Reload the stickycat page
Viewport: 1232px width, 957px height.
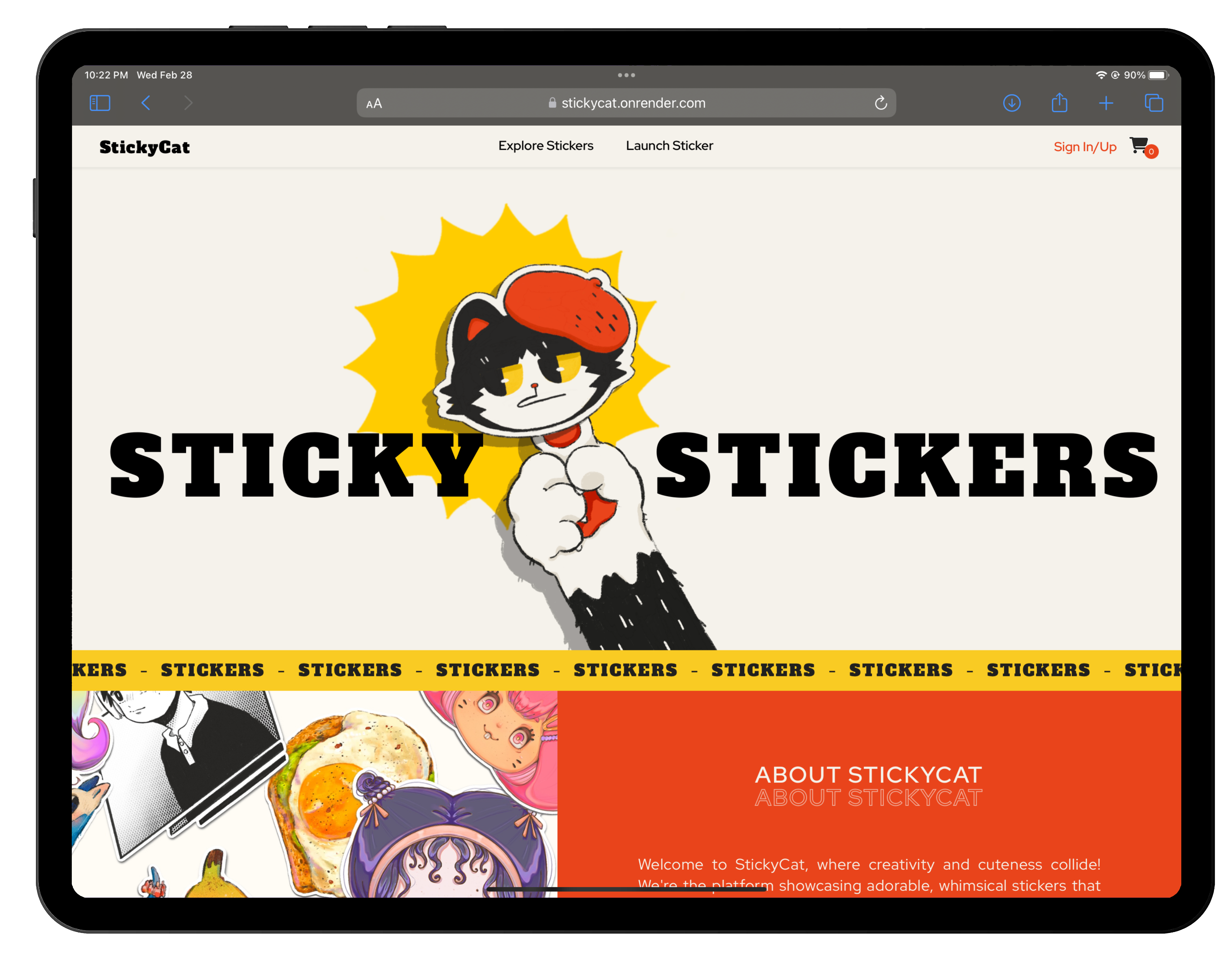pyautogui.click(x=881, y=103)
